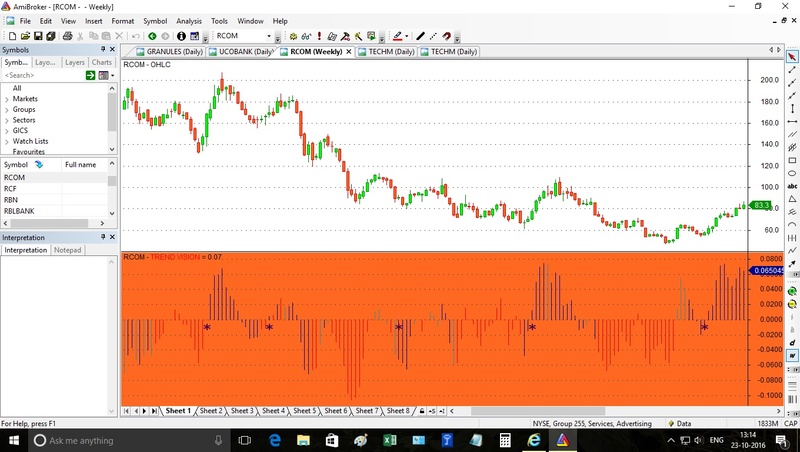This screenshot has width=800, height=452.
Task: Toggle the red magnet snap-to-price icon
Action: [446, 36]
